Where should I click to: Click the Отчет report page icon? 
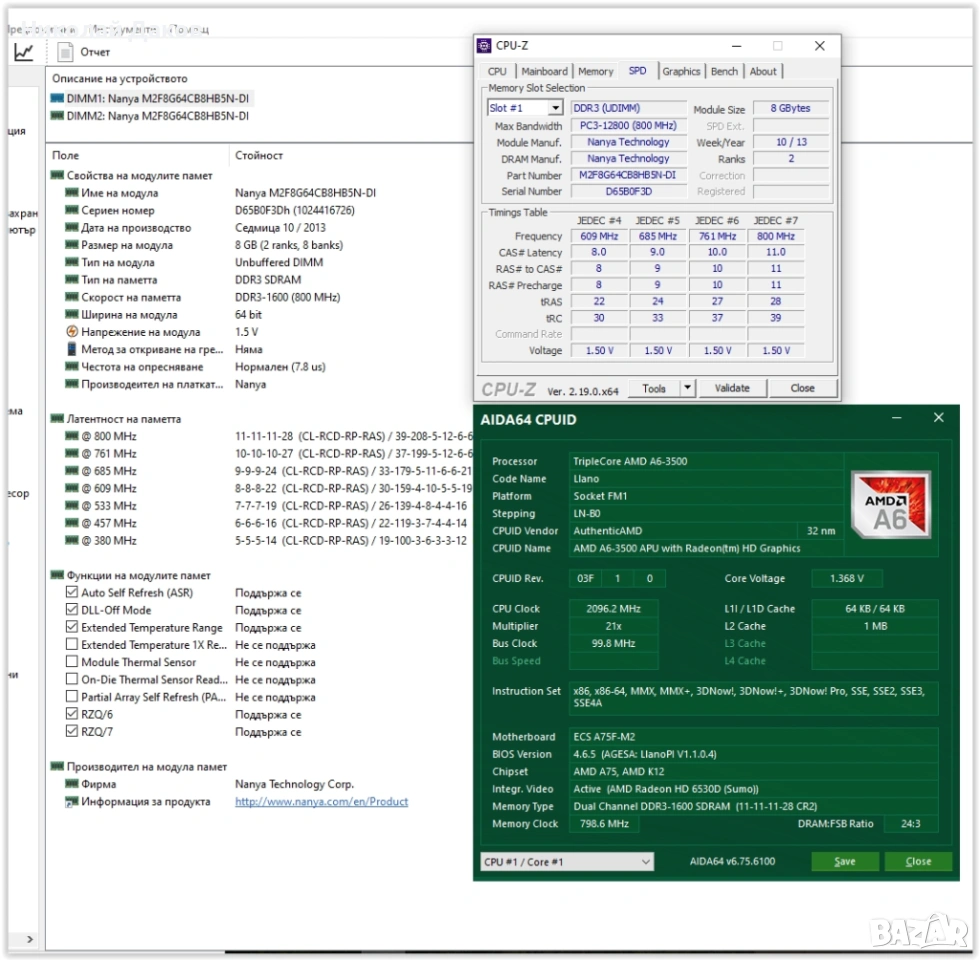pos(66,52)
